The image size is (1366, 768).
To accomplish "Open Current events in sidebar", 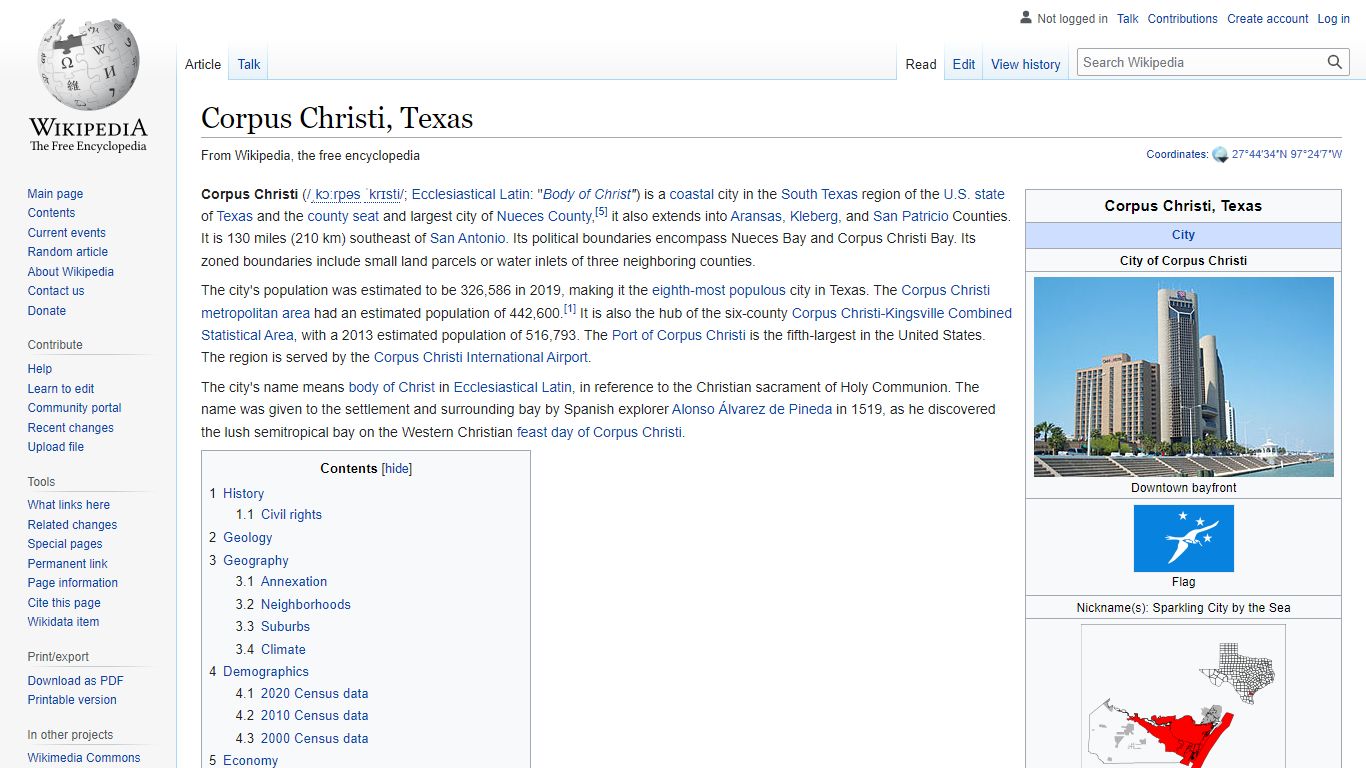I will [66, 233].
